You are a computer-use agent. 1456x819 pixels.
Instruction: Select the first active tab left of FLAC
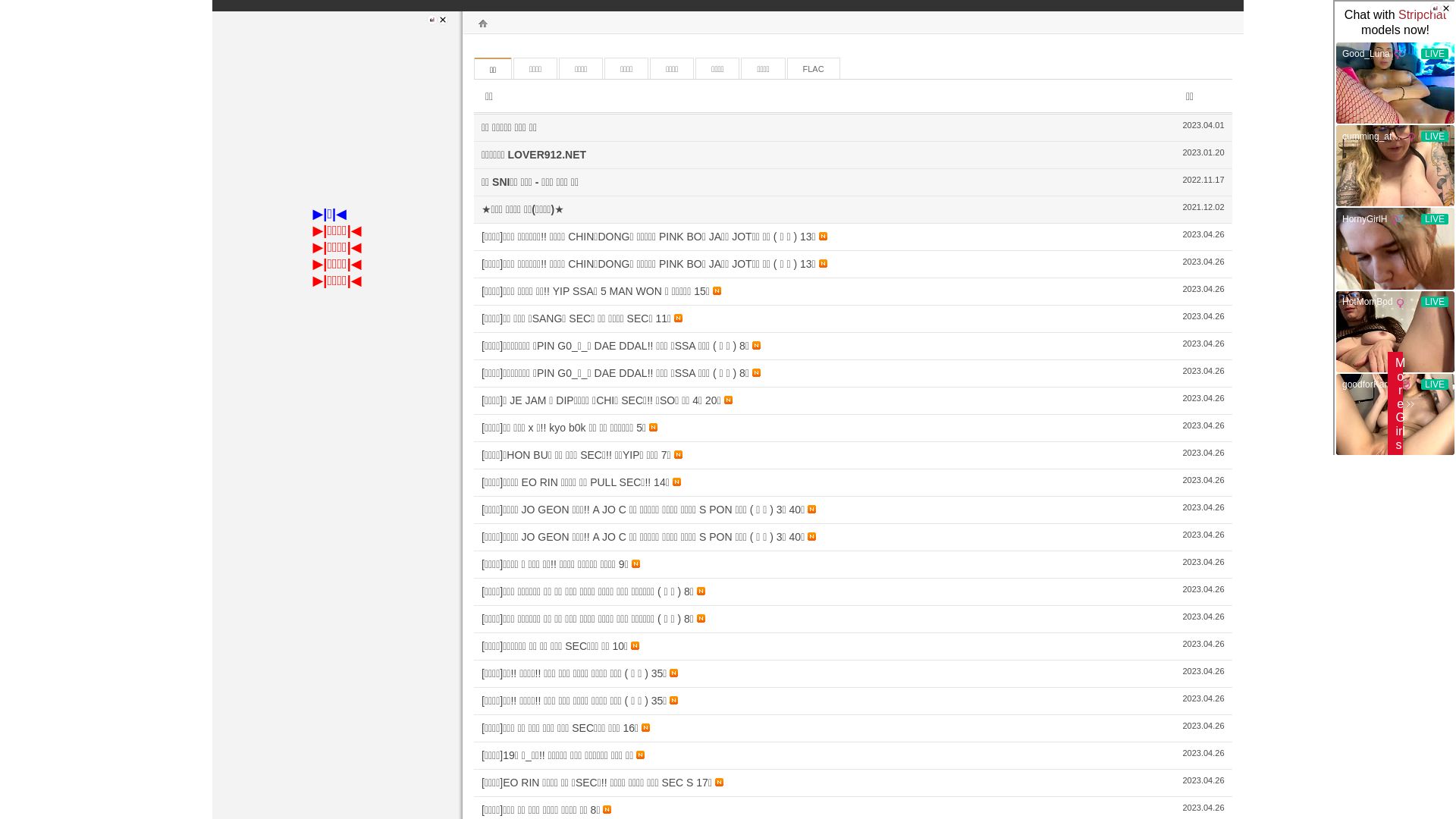[492, 69]
